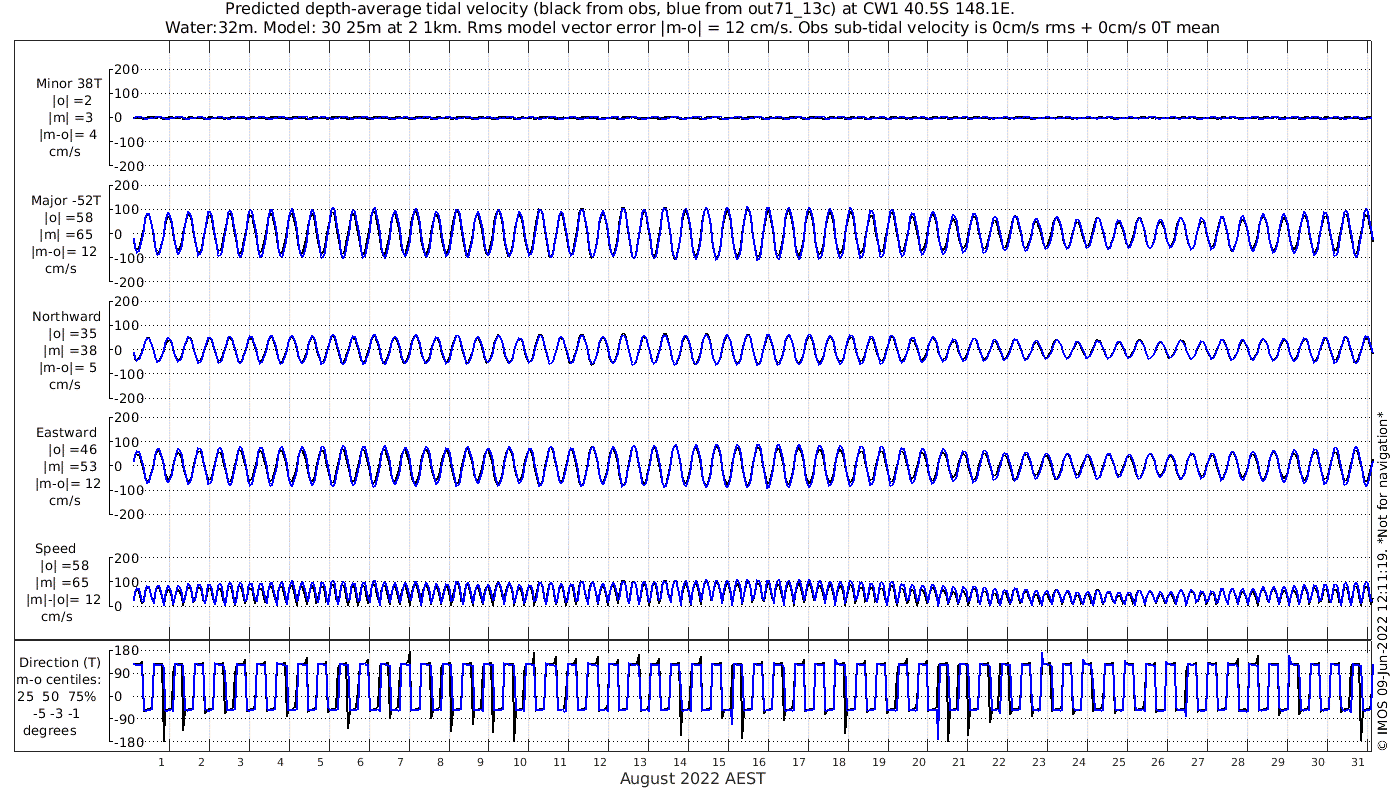
Task: Click the '|m|-|o|= 12' value under Speed
Action: [64, 600]
